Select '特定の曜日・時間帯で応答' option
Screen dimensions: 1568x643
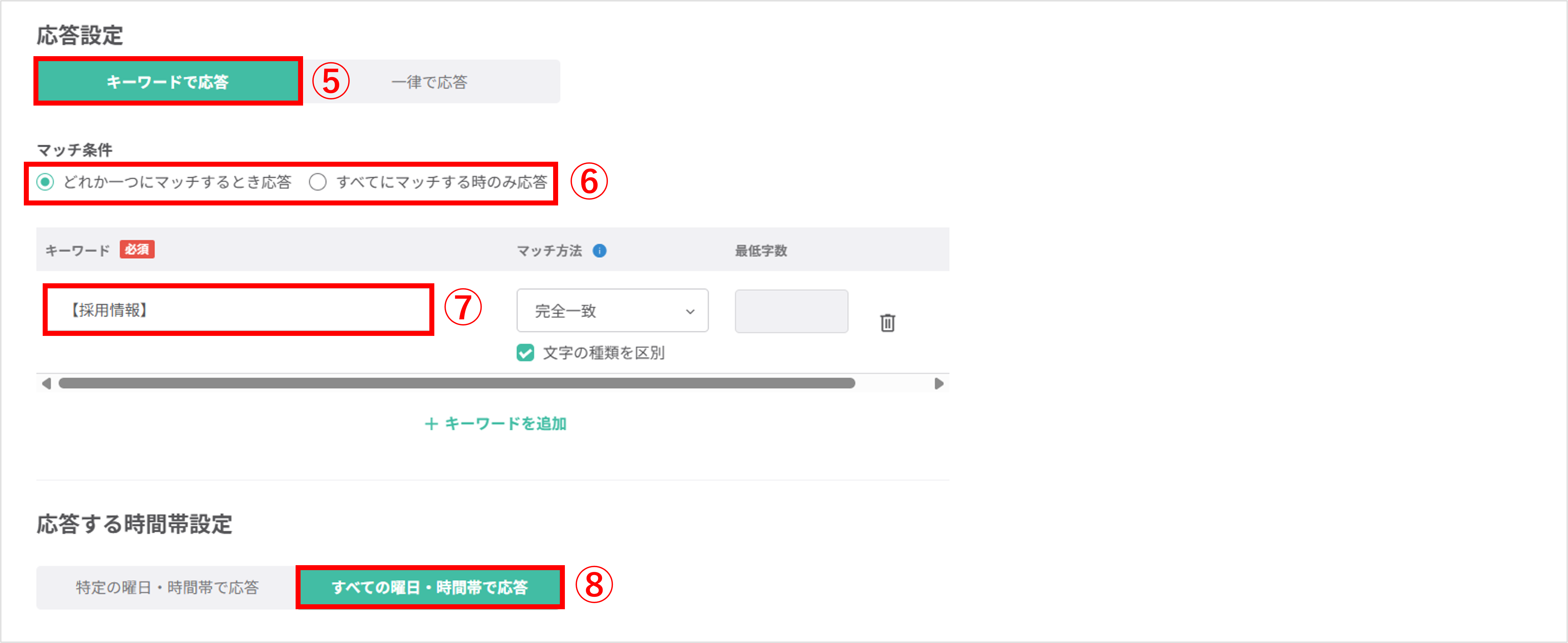click(x=167, y=588)
